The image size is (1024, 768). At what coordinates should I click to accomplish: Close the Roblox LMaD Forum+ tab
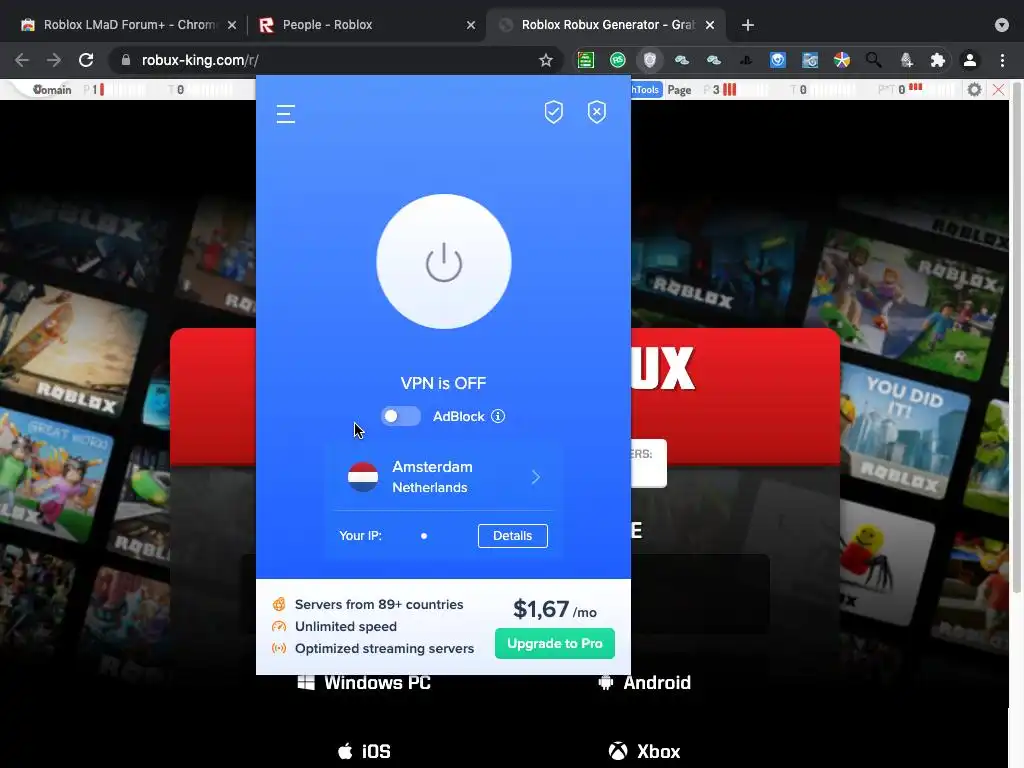pos(232,25)
